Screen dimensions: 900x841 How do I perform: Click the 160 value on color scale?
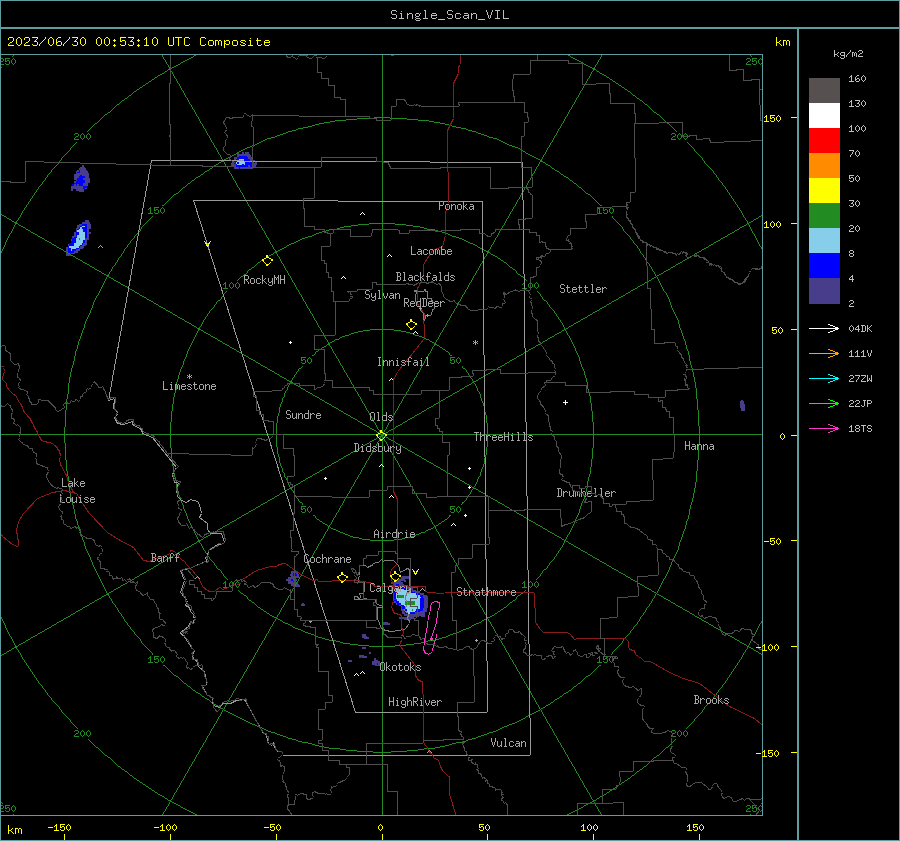[857, 78]
